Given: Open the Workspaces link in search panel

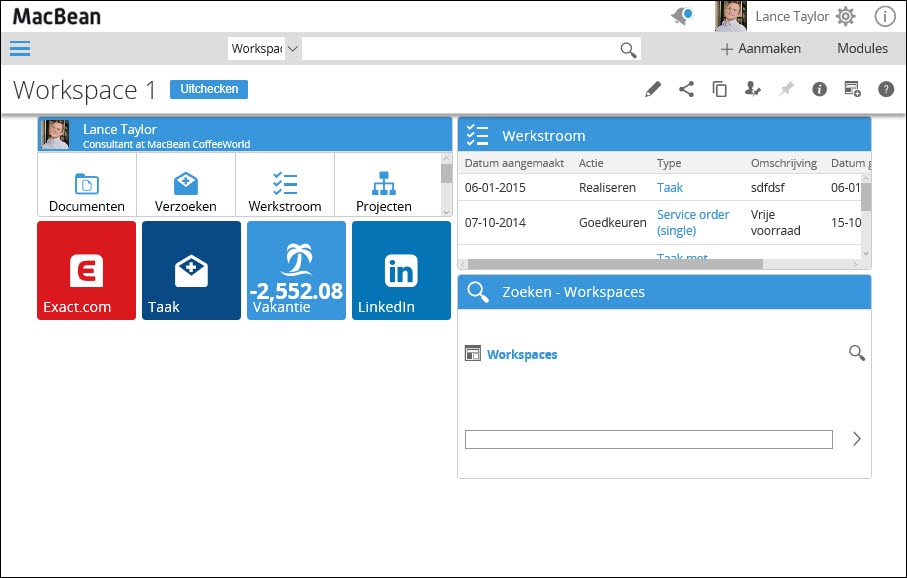Looking at the screenshot, I should pos(522,354).
